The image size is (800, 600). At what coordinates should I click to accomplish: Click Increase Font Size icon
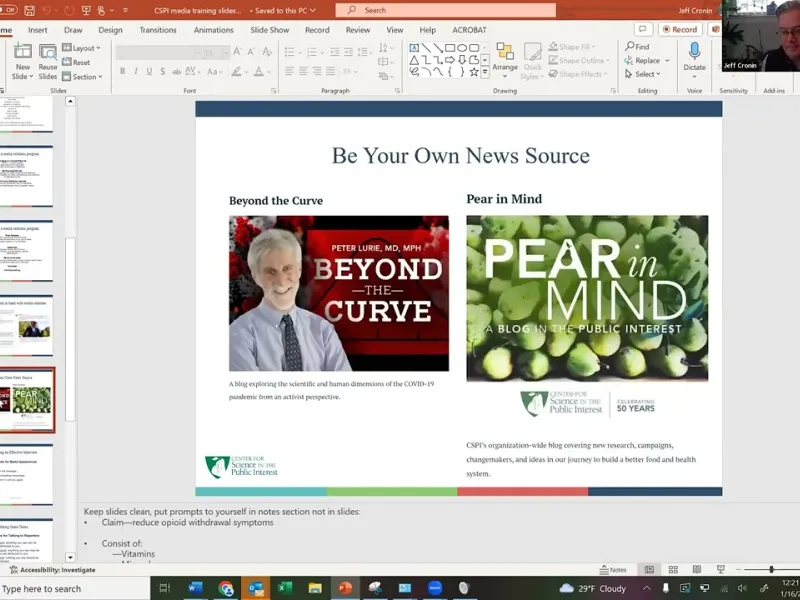point(237,52)
